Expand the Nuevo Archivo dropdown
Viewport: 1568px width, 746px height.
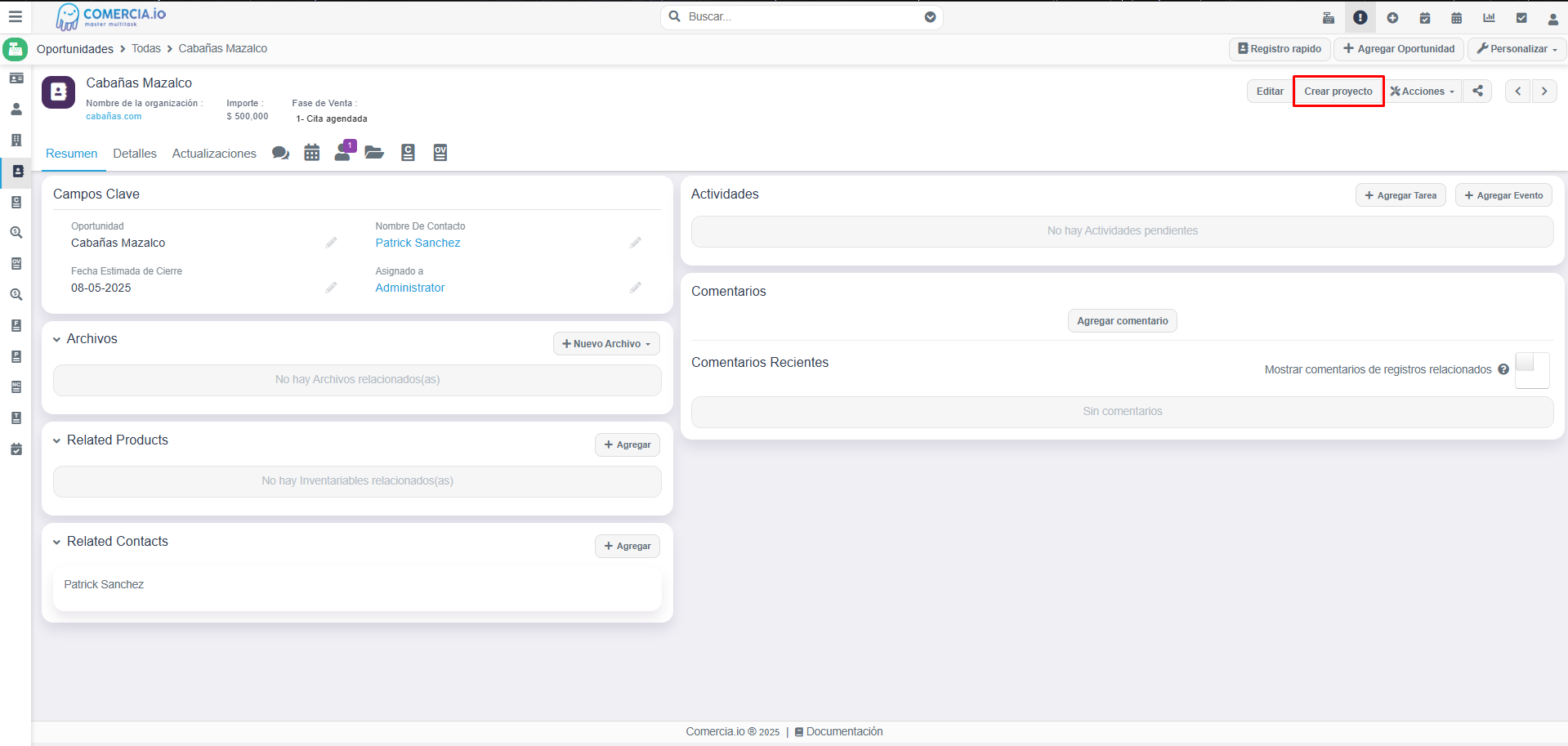606,344
